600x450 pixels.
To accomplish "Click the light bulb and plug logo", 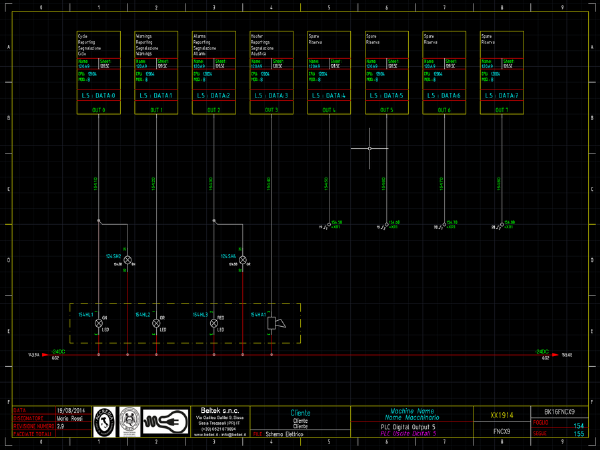I will tap(165, 422).
